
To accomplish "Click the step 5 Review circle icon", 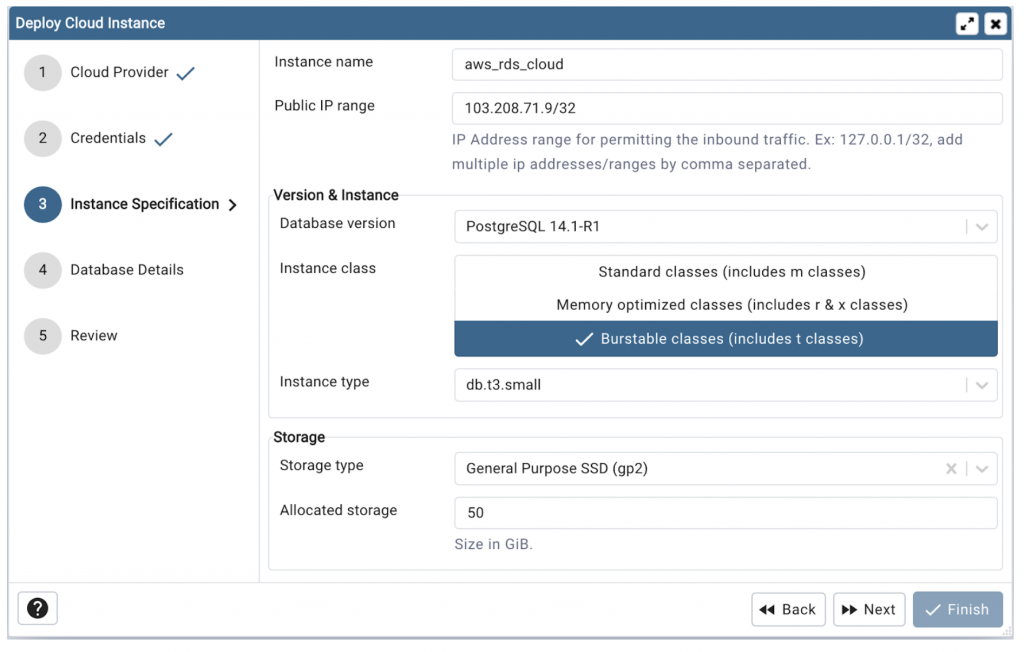I will 42,336.
